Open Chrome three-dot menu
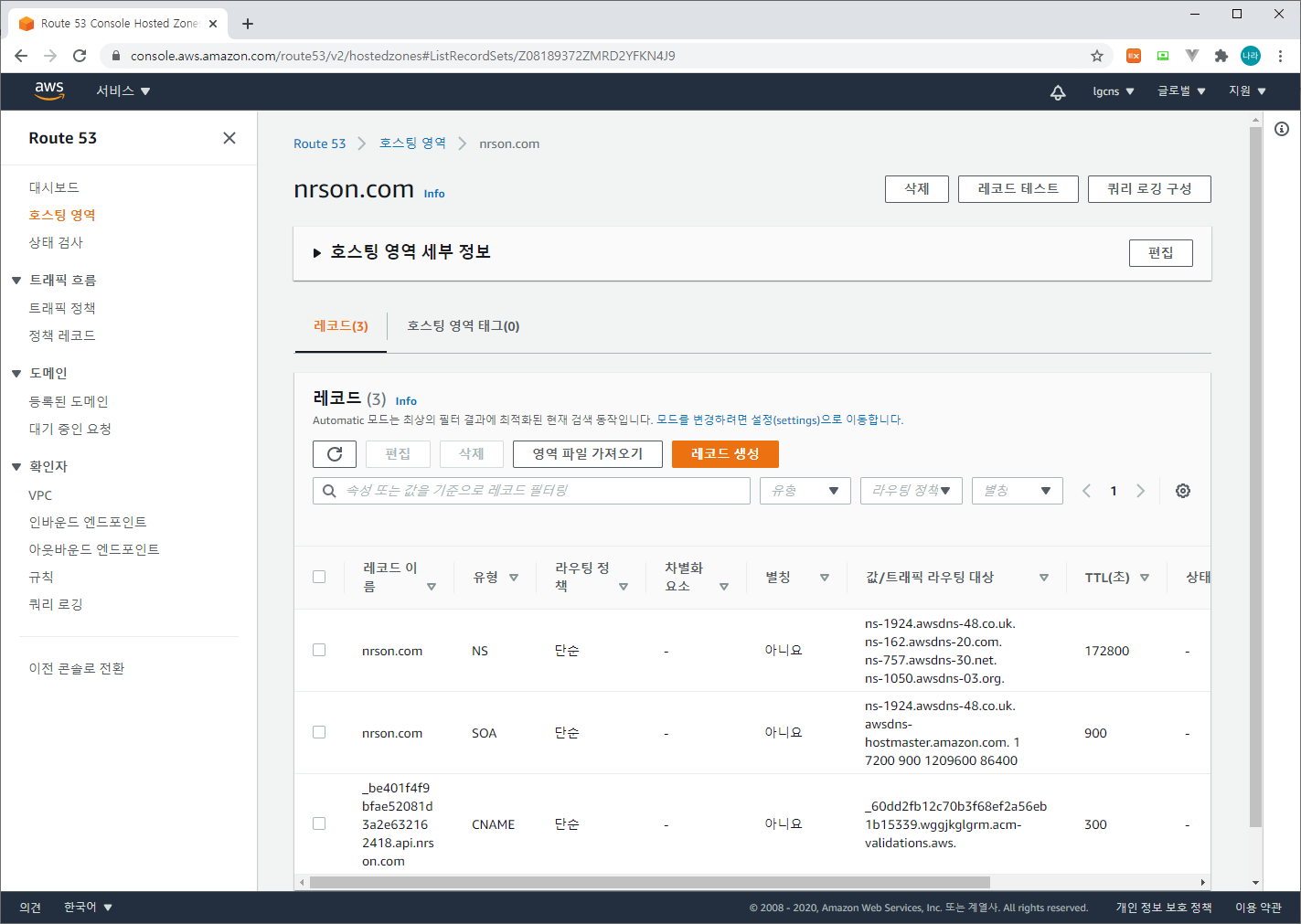Viewport: 1301px width, 924px height. (x=1280, y=56)
